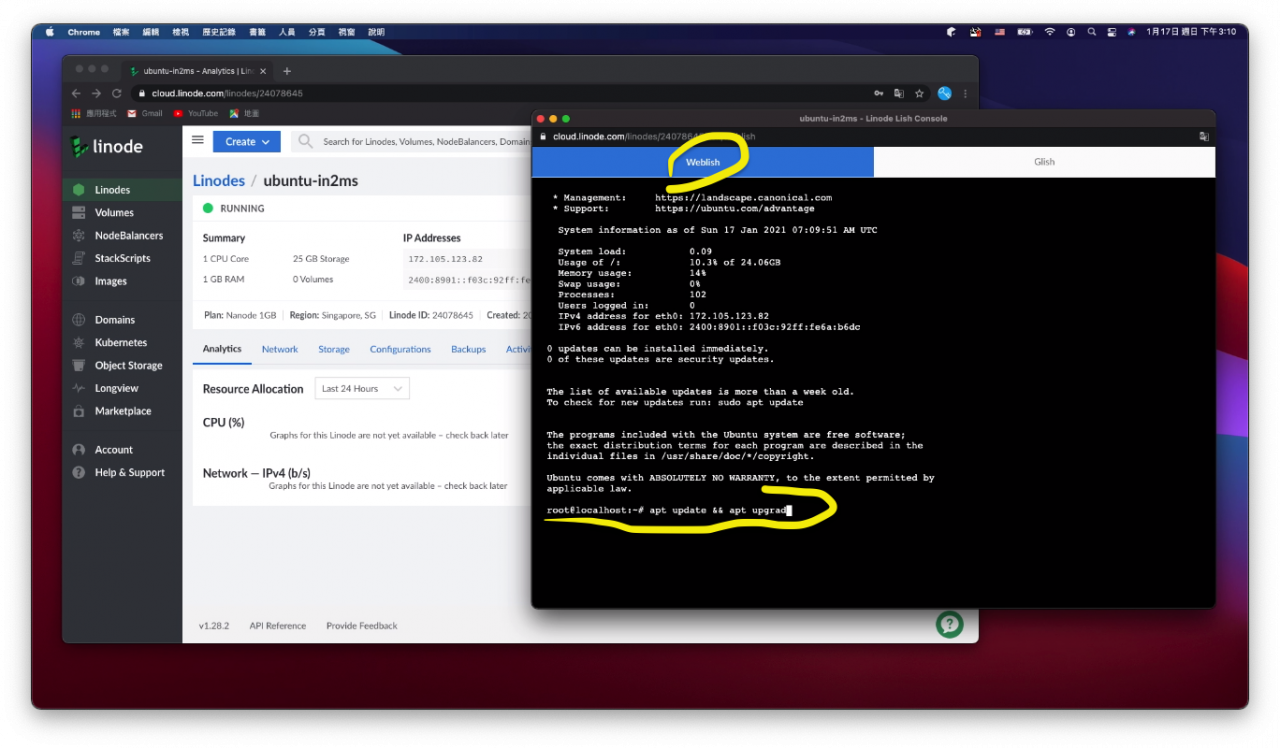The height and width of the screenshot is (748, 1280).
Task: Open Kubernetes in the sidebar
Action: click(x=120, y=343)
